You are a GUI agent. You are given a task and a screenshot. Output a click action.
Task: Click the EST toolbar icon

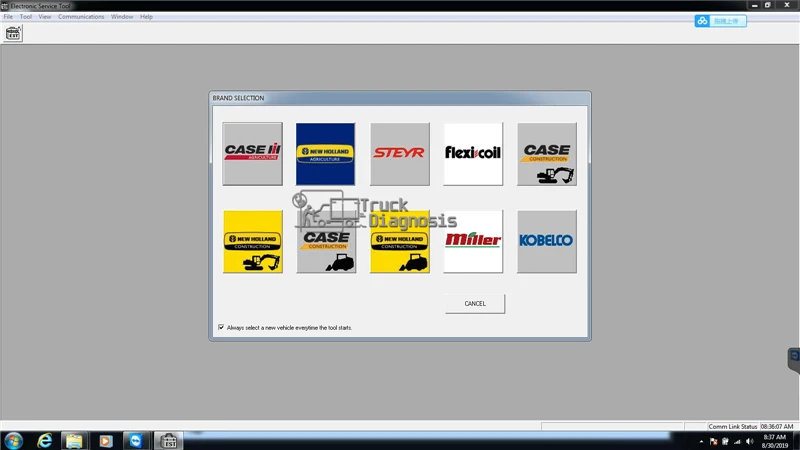13,34
